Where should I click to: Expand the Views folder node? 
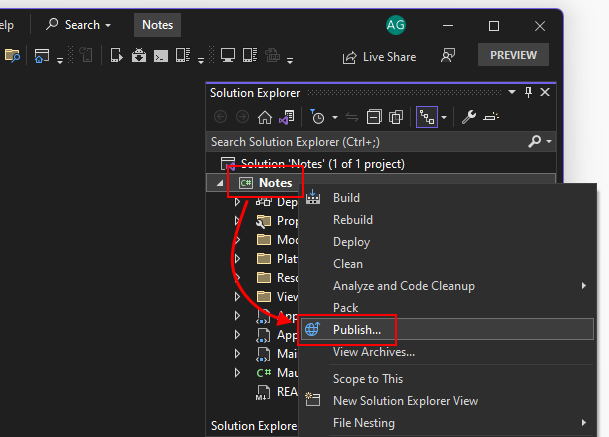click(237, 297)
